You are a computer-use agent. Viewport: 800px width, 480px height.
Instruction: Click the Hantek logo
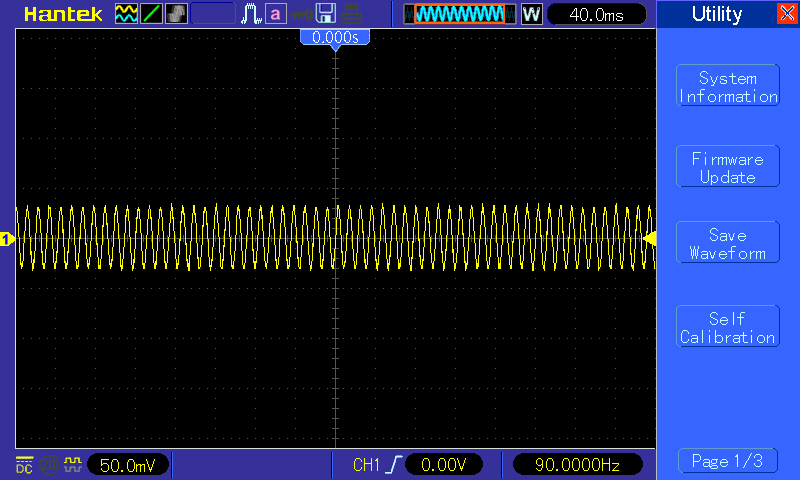point(63,14)
